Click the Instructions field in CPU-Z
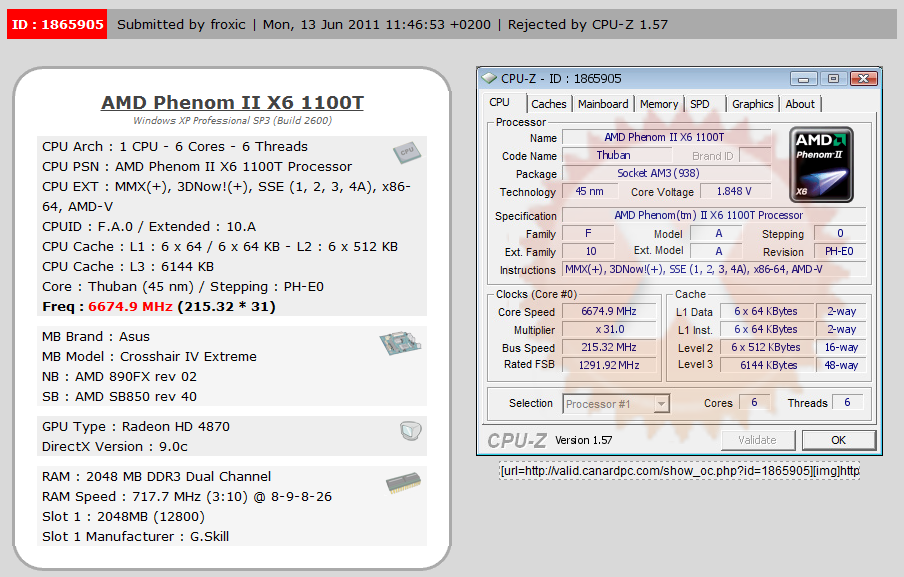This screenshot has width=904, height=577. click(x=714, y=269)
